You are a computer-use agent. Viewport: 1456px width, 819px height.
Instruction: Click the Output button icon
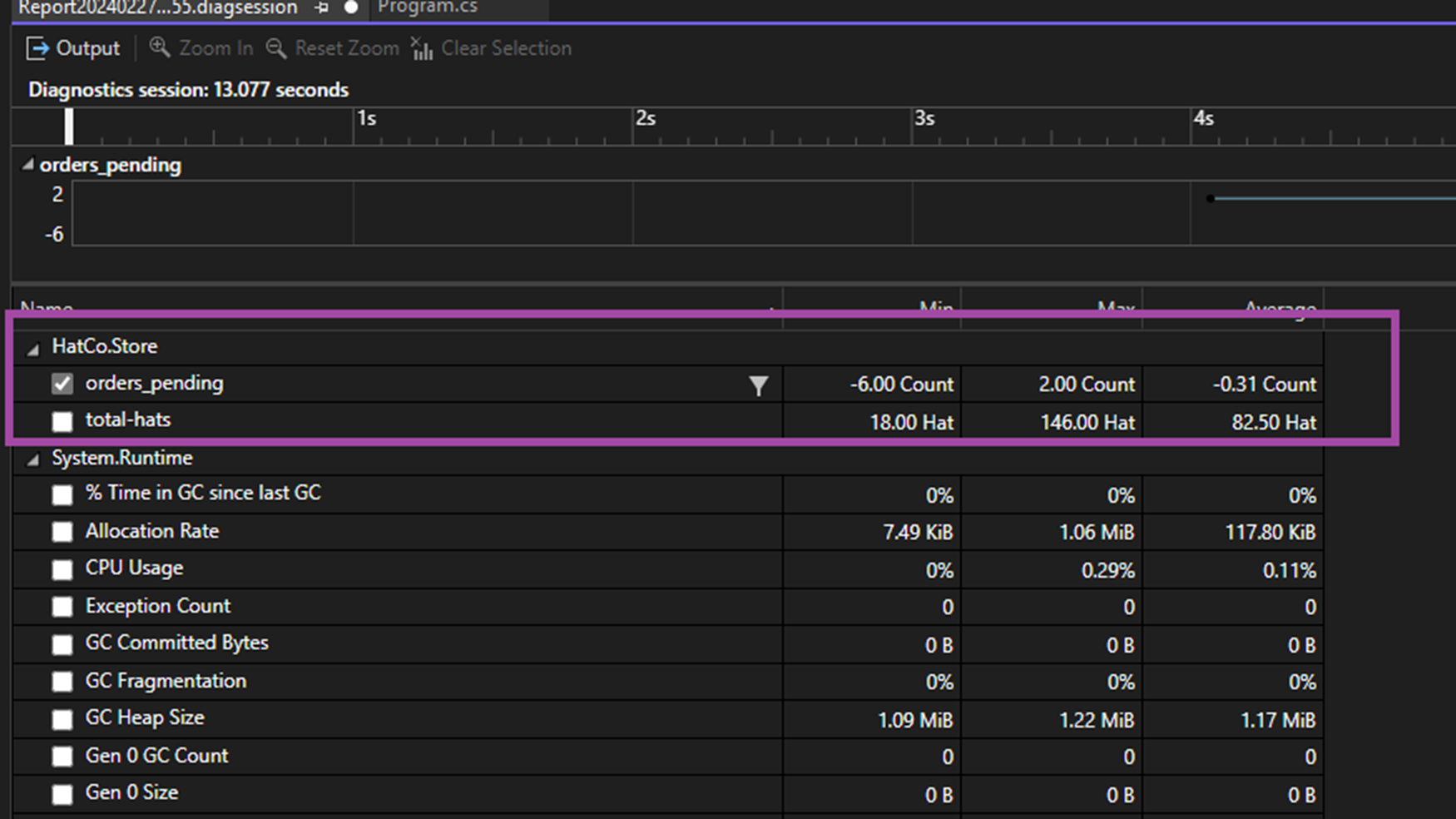(x=37, y=48)
